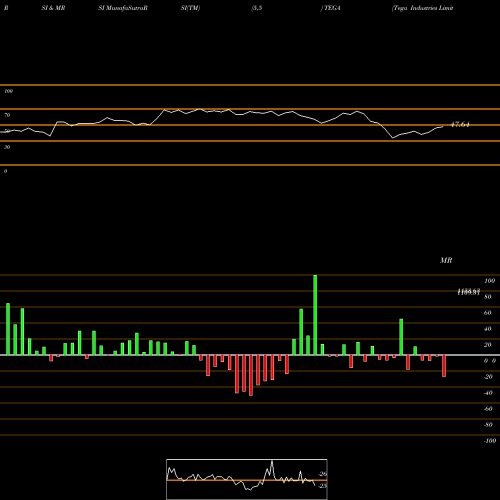The image size is (500, 500).
Task: Click the mini overview chart at bottom
Action: pos(247,479)
